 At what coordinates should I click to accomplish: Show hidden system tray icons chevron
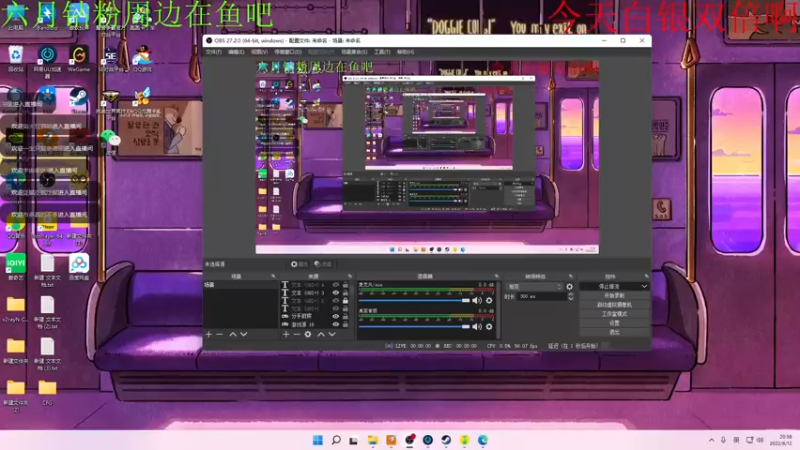(x=711, y=440)
